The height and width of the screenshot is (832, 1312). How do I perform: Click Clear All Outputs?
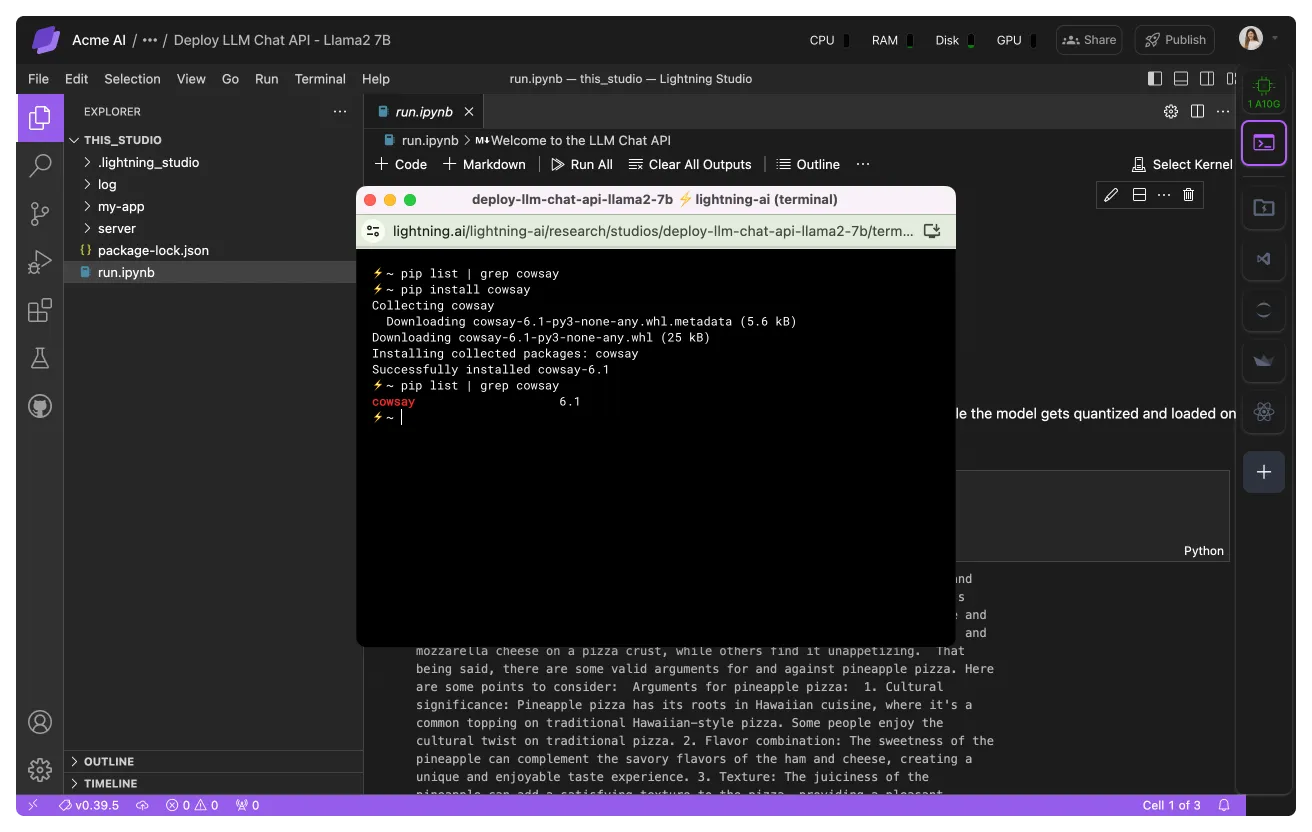click(x=689, y=164)
